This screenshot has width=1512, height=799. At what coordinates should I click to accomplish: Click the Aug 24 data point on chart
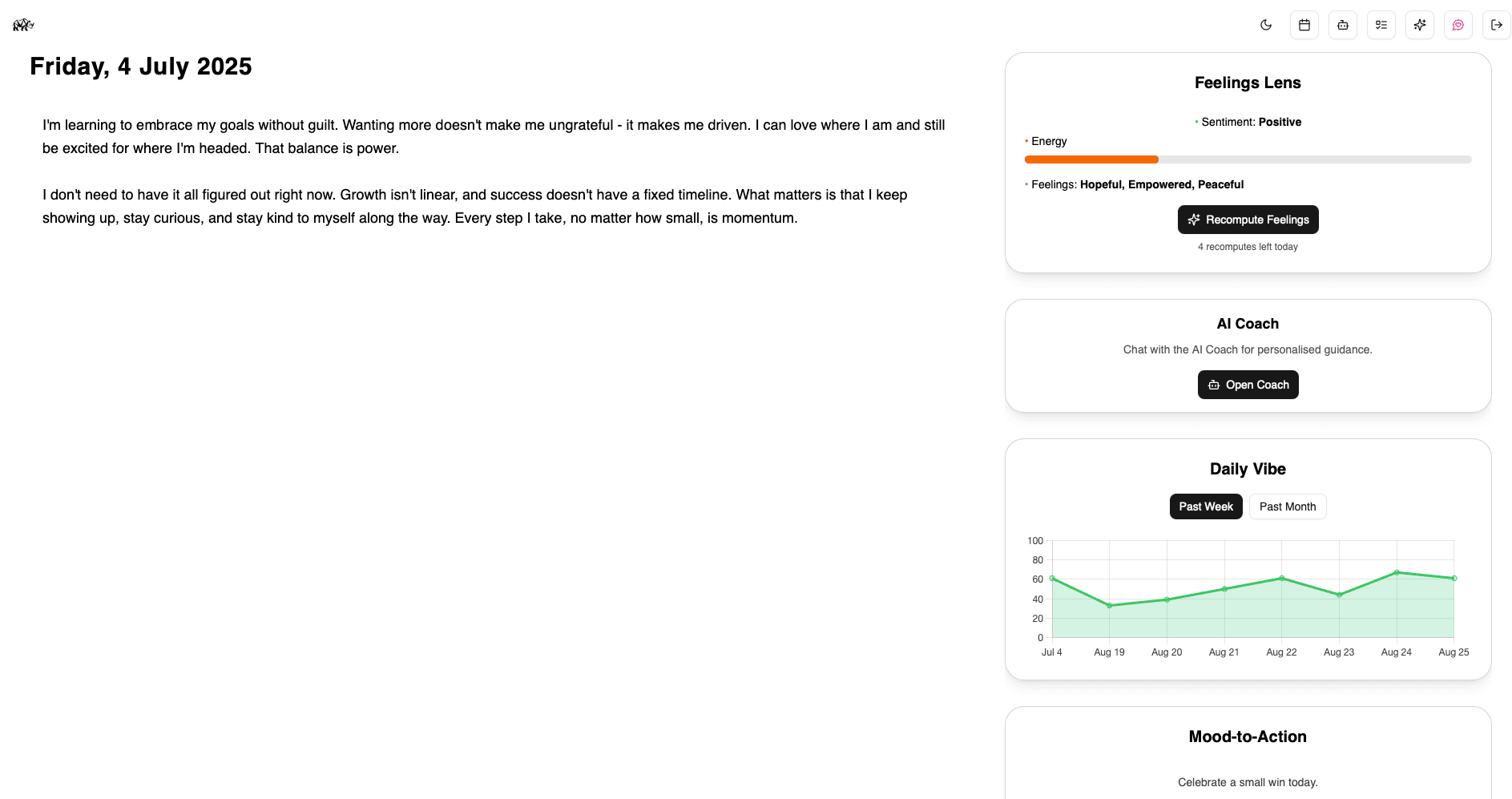pos(1397,572)
